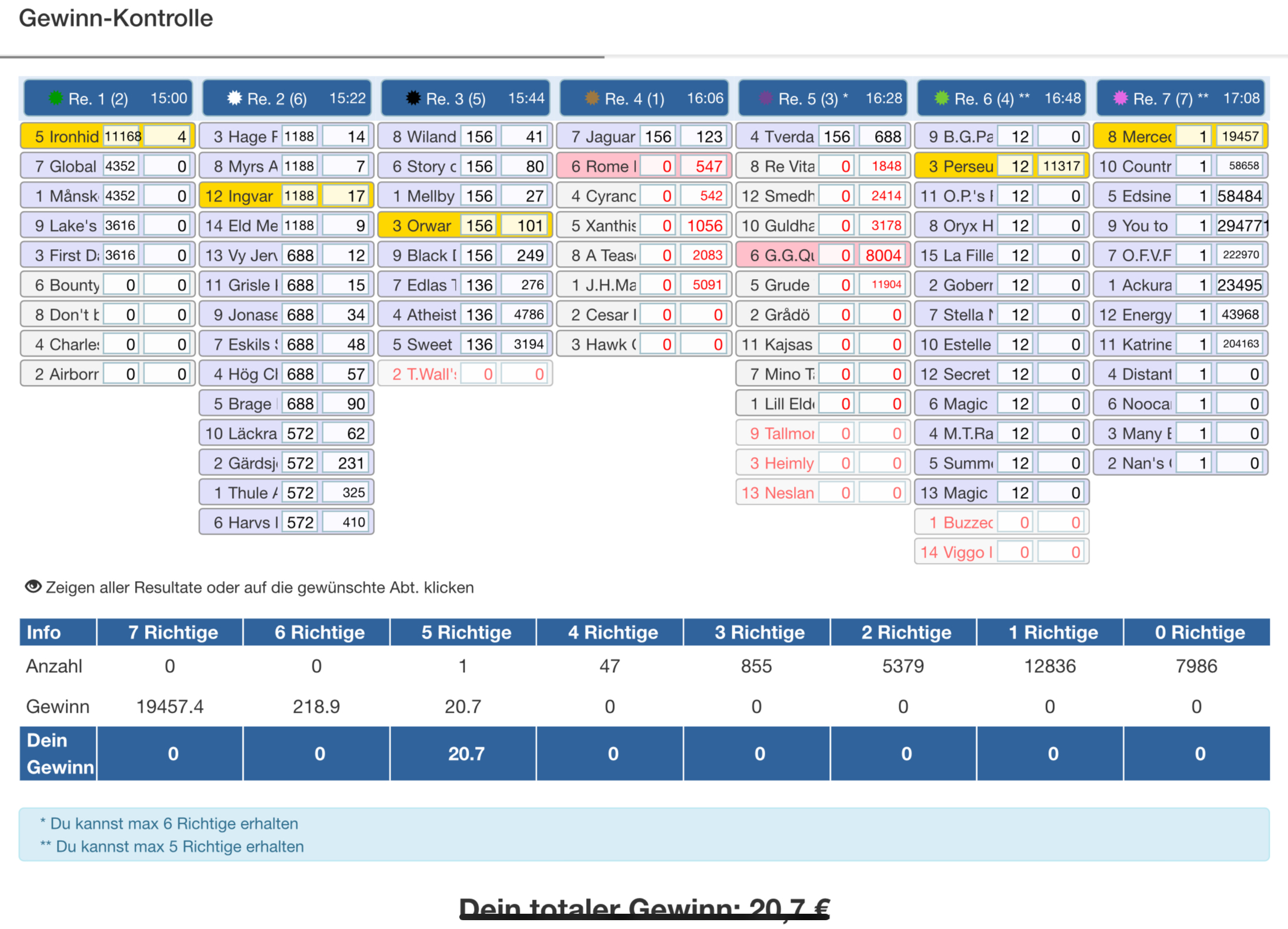Image resolution: width=1288 pixels, height=929 pixels.
Task: Click the '14 Eld Me' row in Re. 2
Action: (287, 226)
